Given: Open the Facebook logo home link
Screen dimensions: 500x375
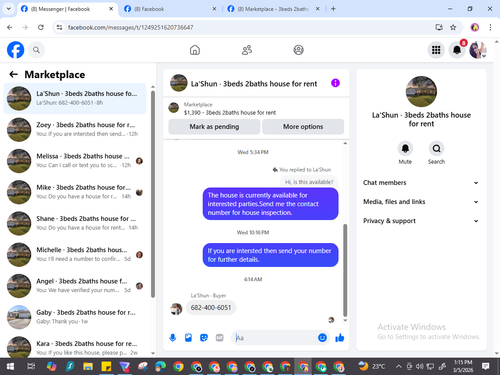Looking at the screenshot, I should [16, 50].
